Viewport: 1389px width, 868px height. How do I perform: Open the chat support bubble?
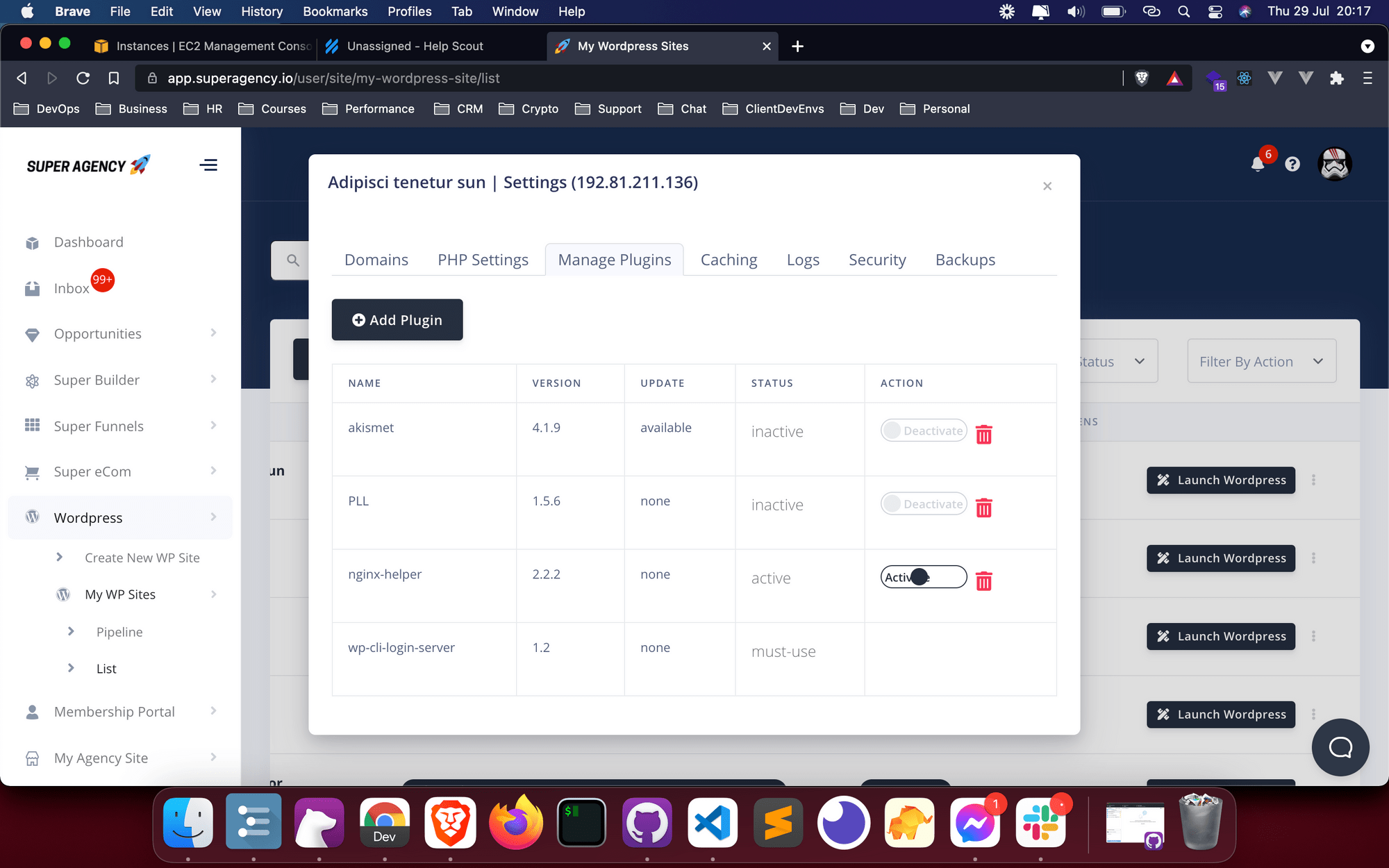click(x=1340, y=747)
